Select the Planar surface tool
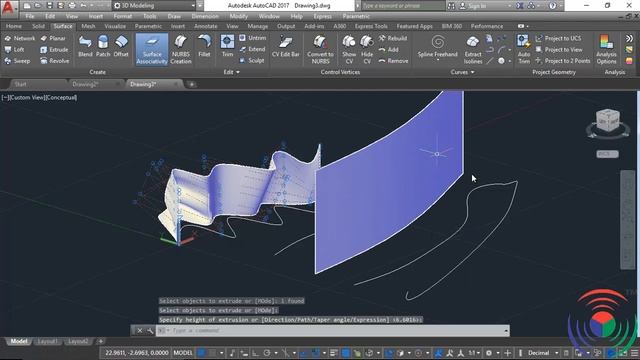 pyautogui.click(x=53, y=38)
